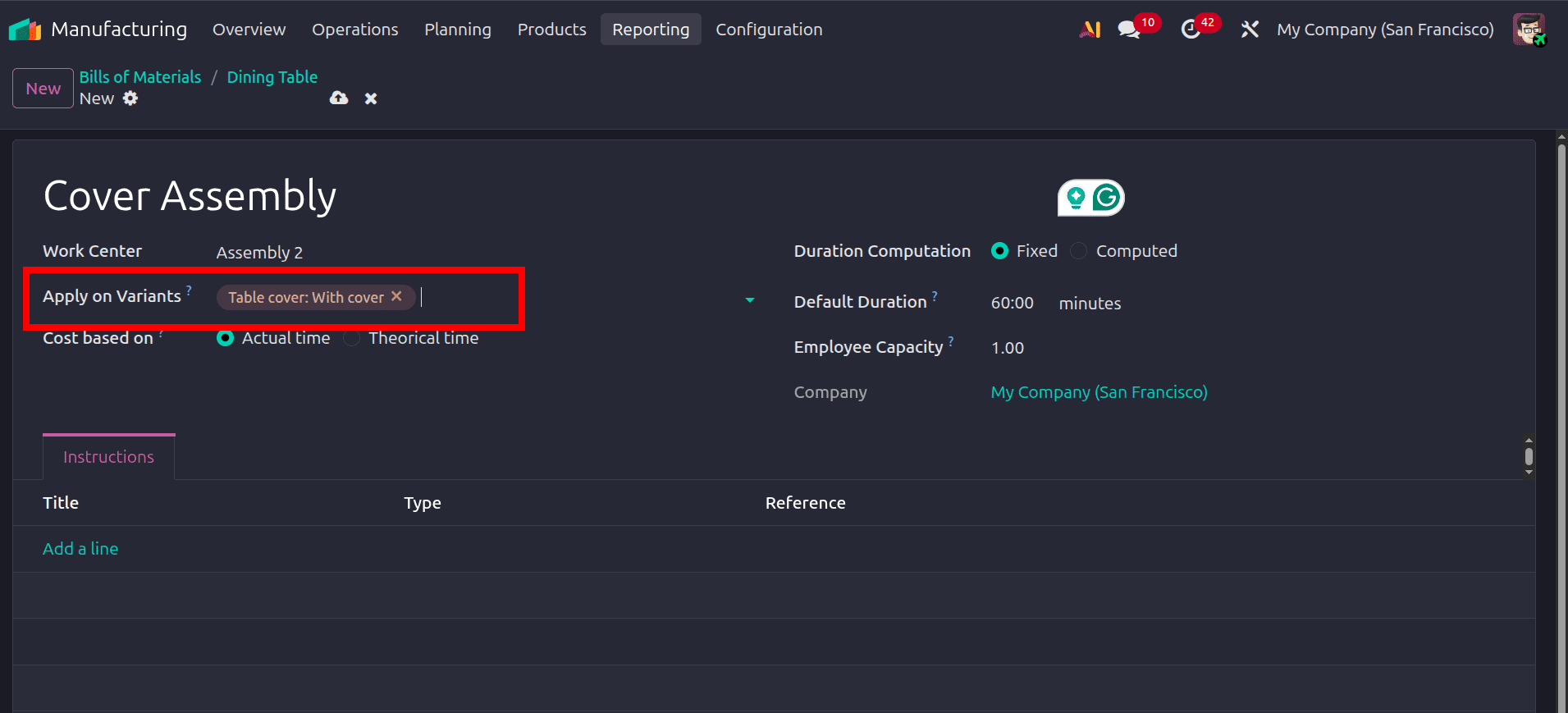Open the Reporting menu
This screenshot has width=1568, height=713.
pyautogui.click(x=651, y=30)
